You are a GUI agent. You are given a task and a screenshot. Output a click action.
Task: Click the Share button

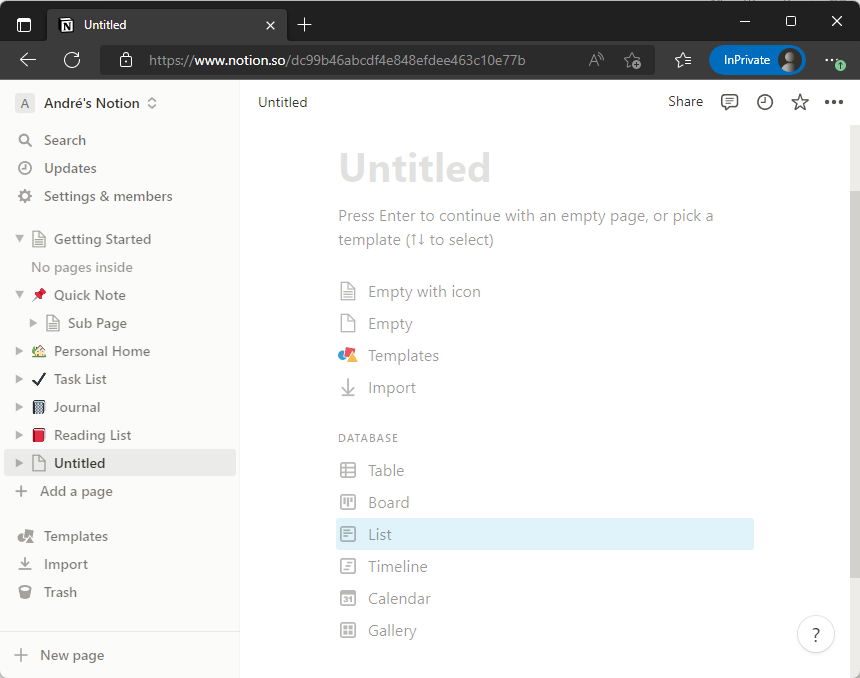685,102
